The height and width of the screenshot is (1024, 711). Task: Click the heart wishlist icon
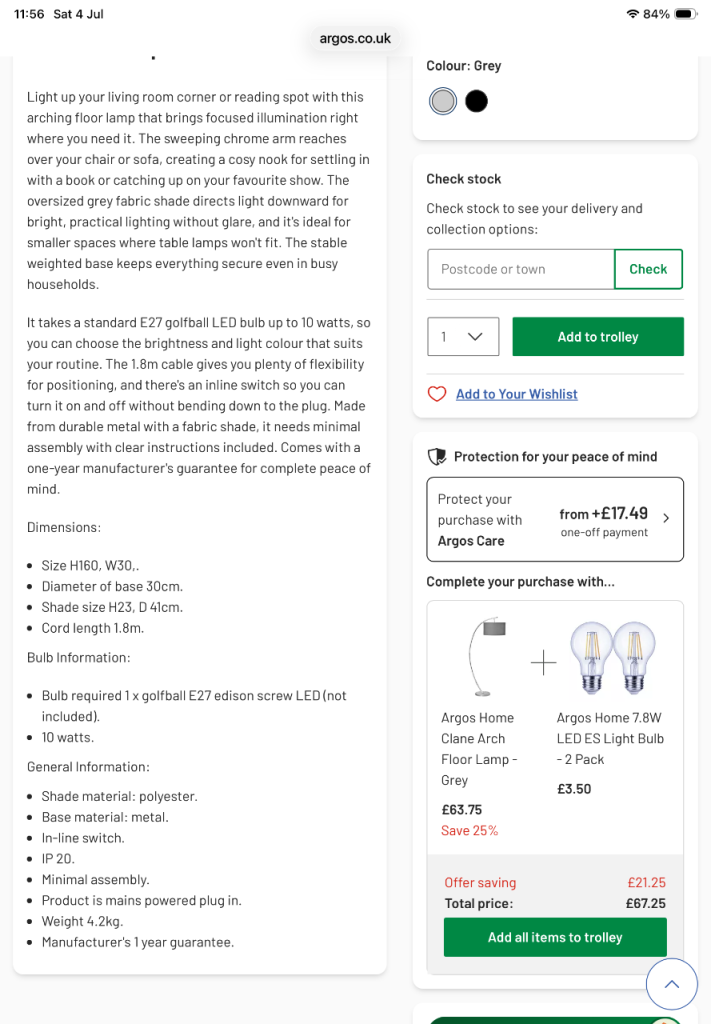pos(437,394)
